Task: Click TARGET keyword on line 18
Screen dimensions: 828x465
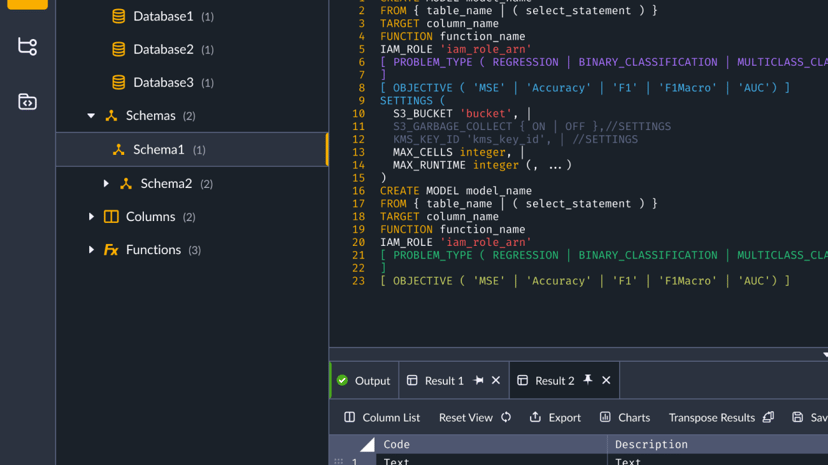Action: [400, 216]
